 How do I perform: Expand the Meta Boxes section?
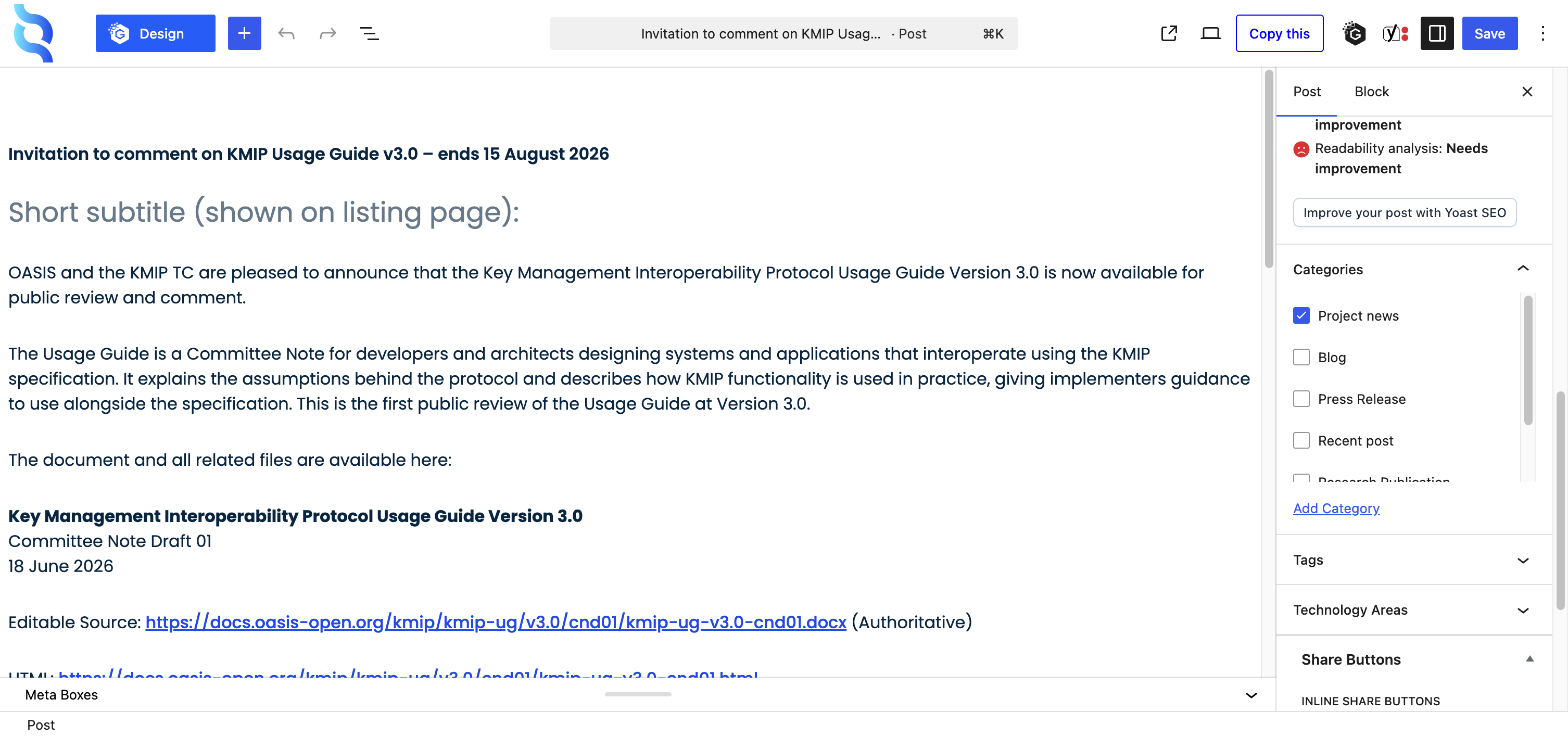coord(637,695)
